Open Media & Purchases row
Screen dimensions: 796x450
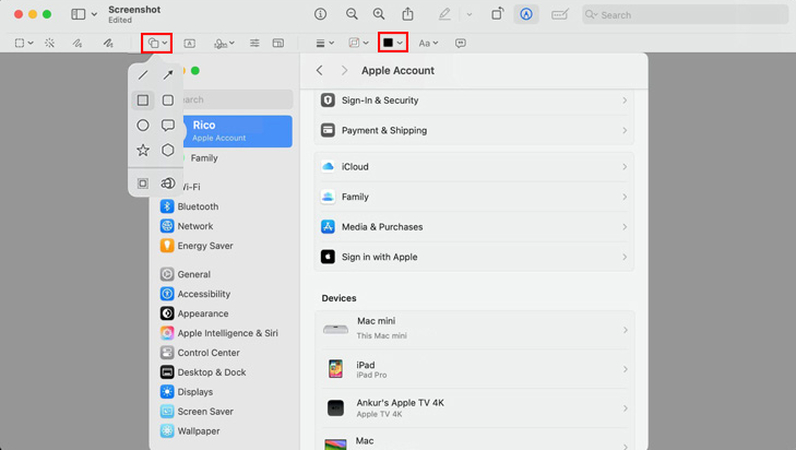pyautogui.click(x=474, y=227)
